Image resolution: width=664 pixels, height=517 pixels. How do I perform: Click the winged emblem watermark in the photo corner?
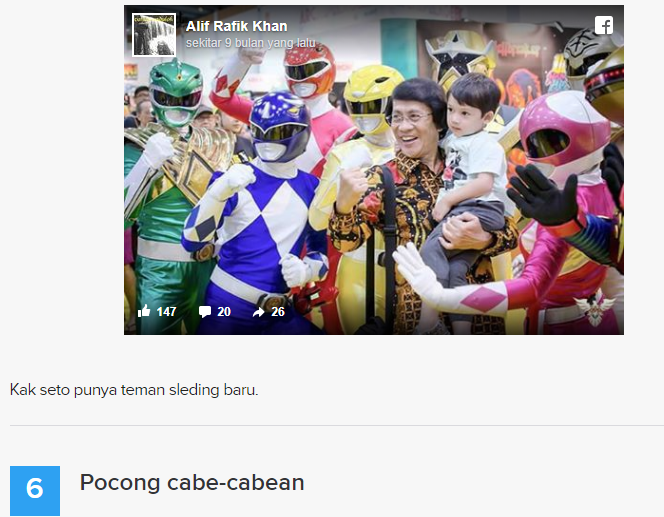point(595,307)
